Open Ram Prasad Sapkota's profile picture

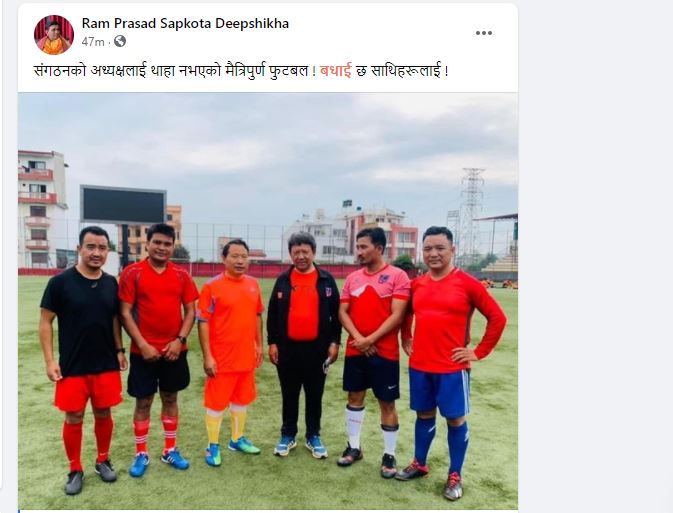click(x=54, y=34)
